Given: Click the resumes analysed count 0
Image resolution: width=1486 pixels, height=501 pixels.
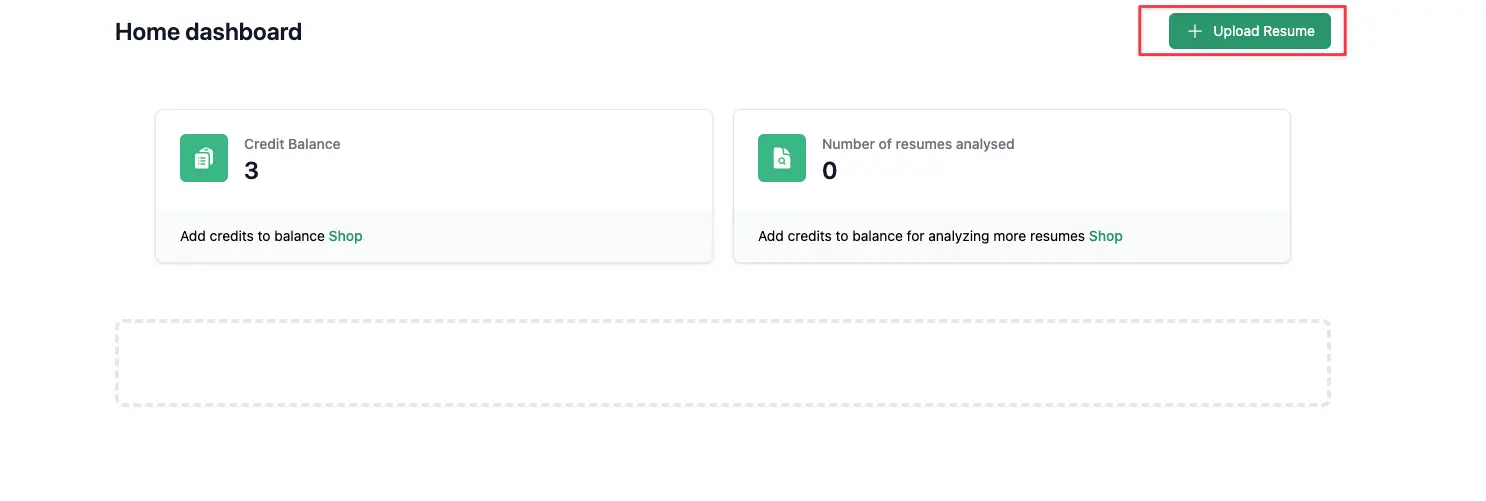Looking at the screenshot, I should pyautogui.click(x=829, y=171).
